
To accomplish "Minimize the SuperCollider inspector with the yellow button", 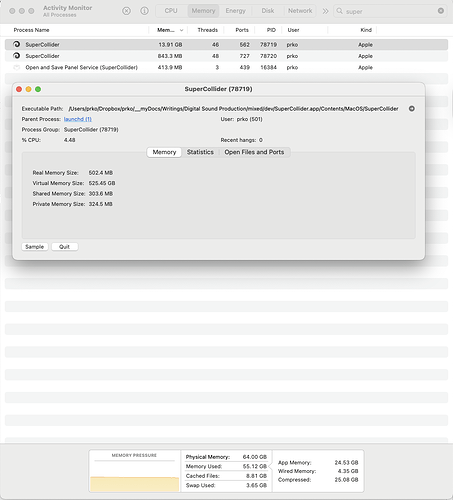I will click(x=29, y=89).
